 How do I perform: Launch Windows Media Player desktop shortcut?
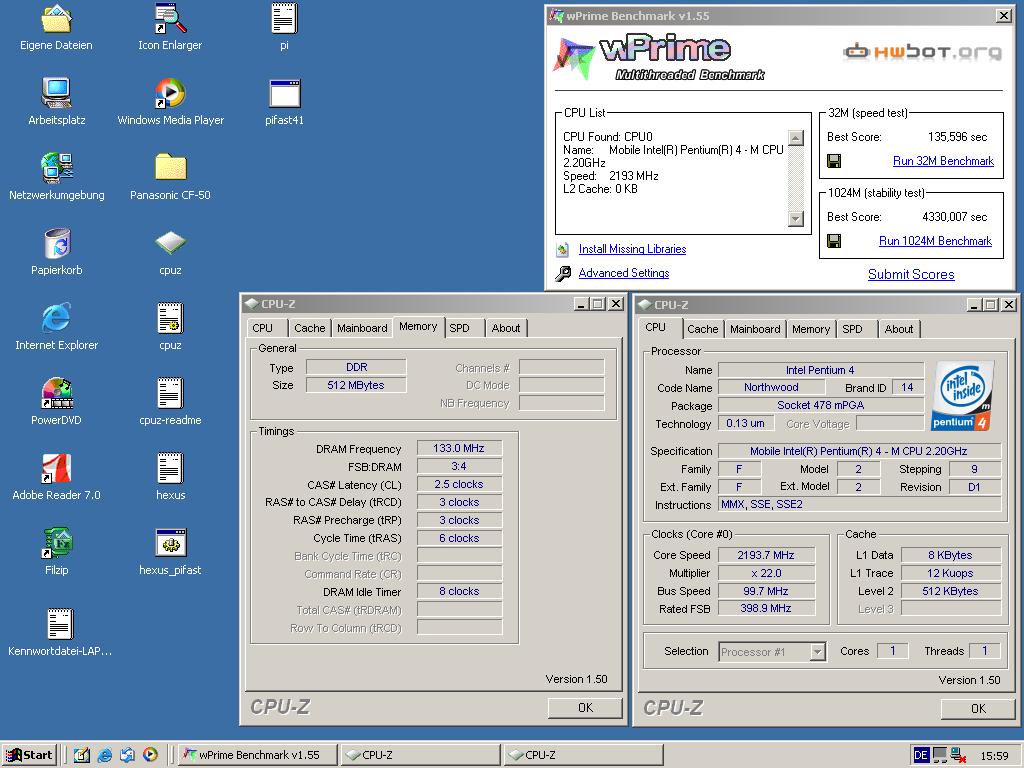[x=170, y=93]
